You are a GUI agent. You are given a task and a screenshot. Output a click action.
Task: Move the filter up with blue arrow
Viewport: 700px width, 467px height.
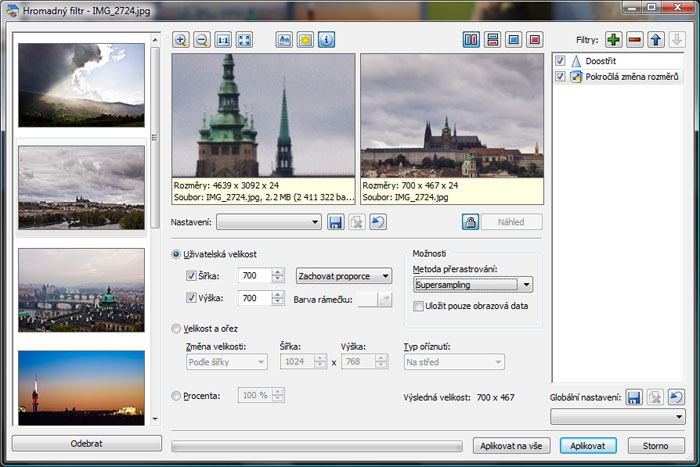pos(656,40)
